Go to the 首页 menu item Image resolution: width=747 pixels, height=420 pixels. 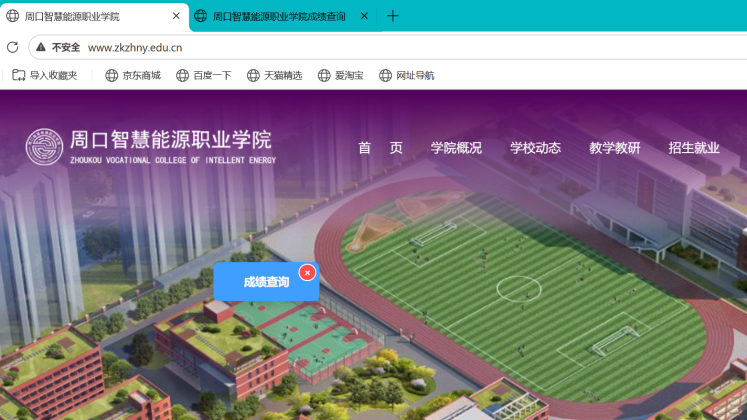point(380,148)
